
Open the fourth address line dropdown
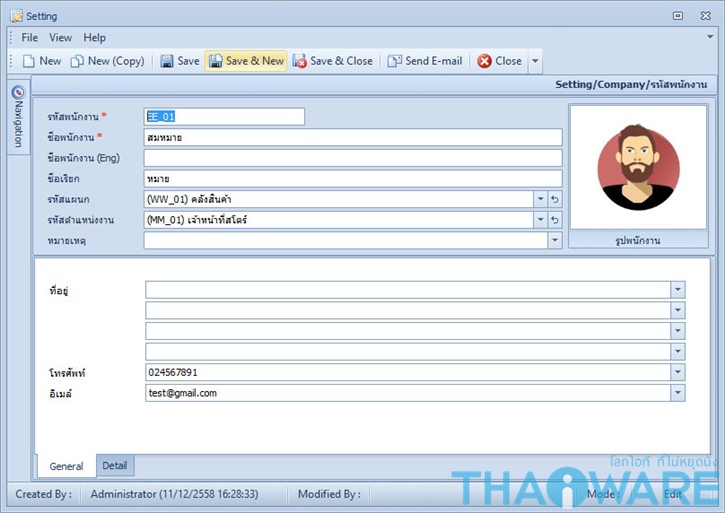pyautogui.click(x=677, y=352)
